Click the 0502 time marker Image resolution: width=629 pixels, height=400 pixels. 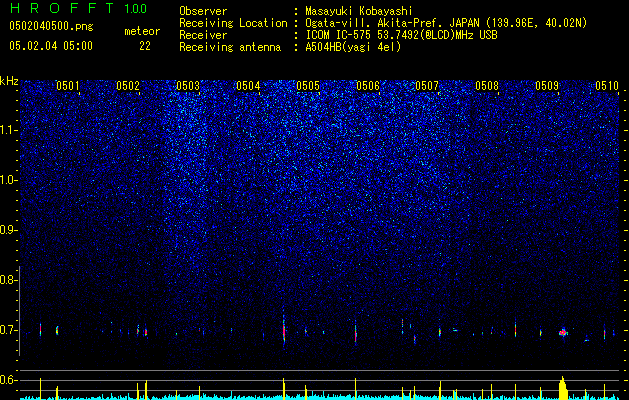pos(128,85)
